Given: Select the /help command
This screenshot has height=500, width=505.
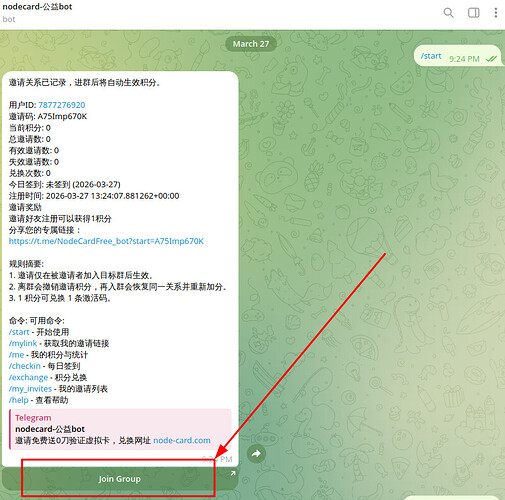Looking at the screenshot, I should point(19,400).
